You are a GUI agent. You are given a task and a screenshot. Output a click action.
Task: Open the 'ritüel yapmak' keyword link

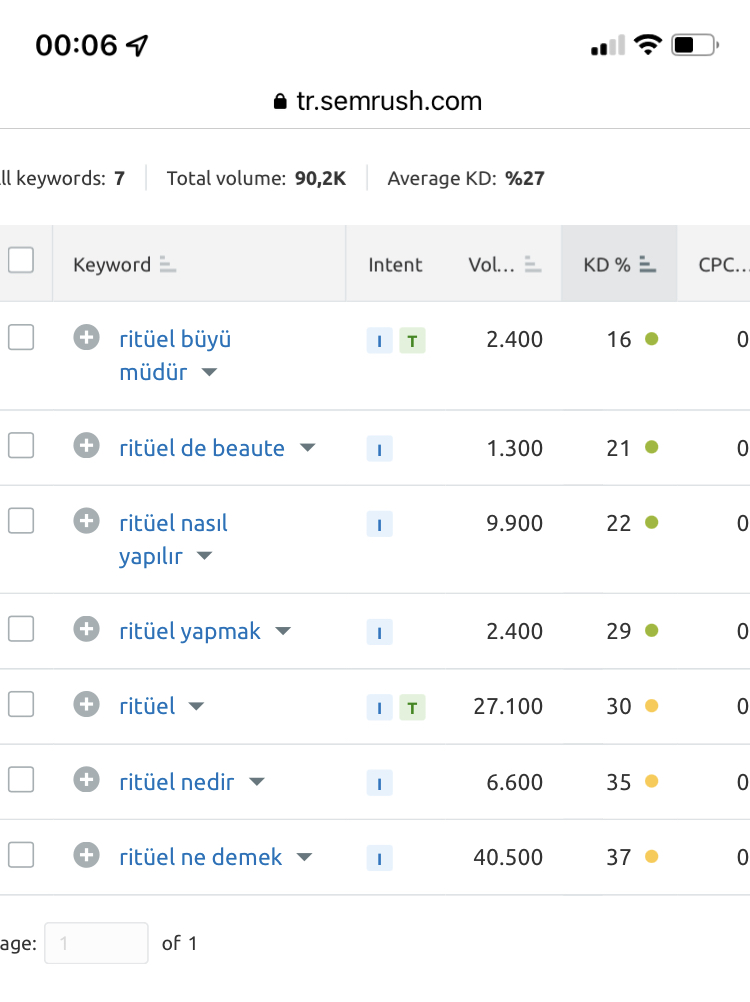tap(190, 631)
